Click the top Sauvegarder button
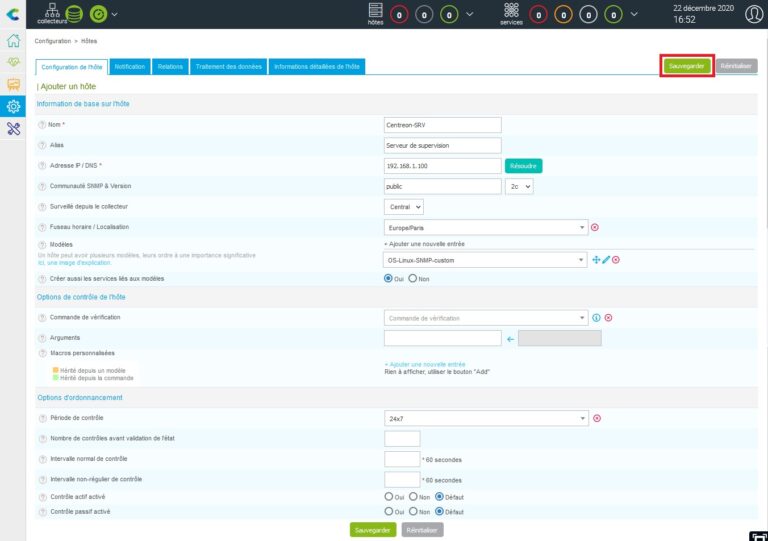The width and height of the screenshot is (768, 541). (687, 66)
